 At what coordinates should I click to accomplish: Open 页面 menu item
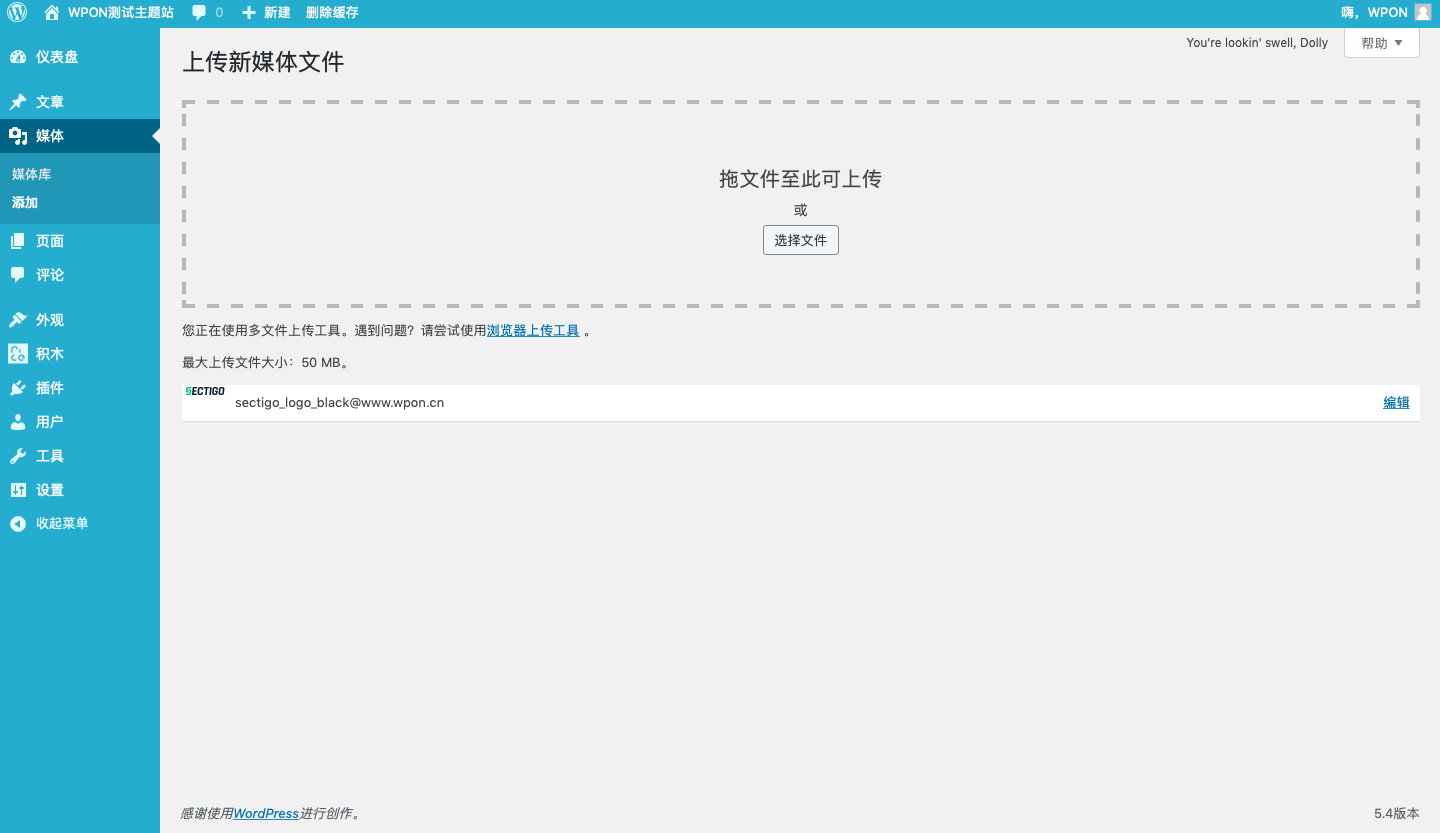[x=80, y=241]
